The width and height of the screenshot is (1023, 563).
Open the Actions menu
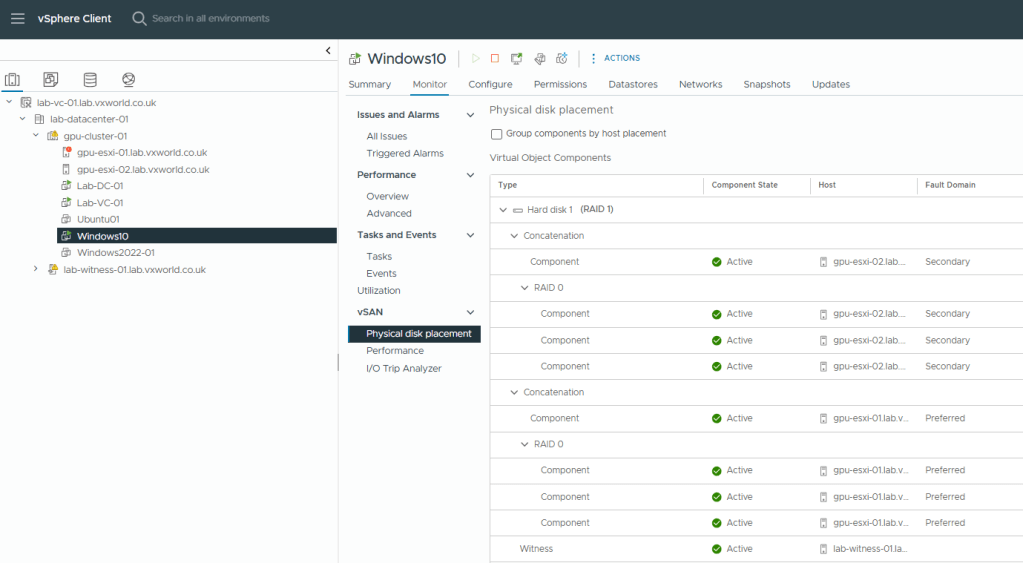click(x=615, y=59)
